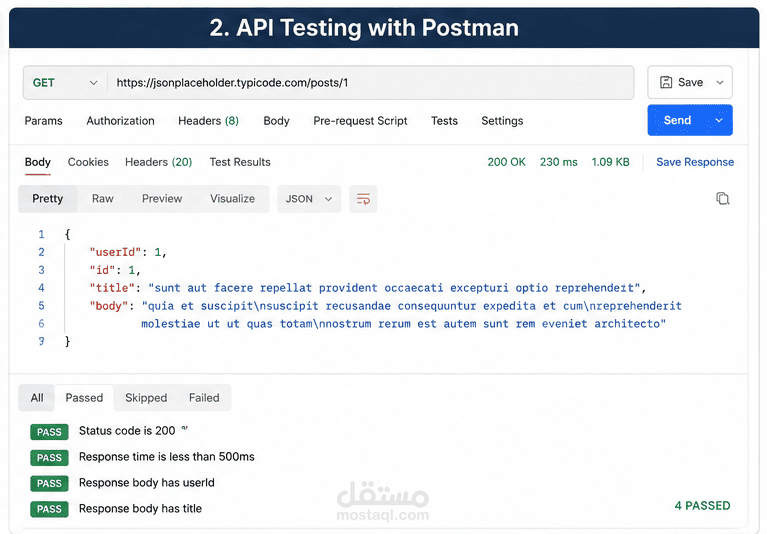Click PASS badge beside Response body has title

pos(49,509)
